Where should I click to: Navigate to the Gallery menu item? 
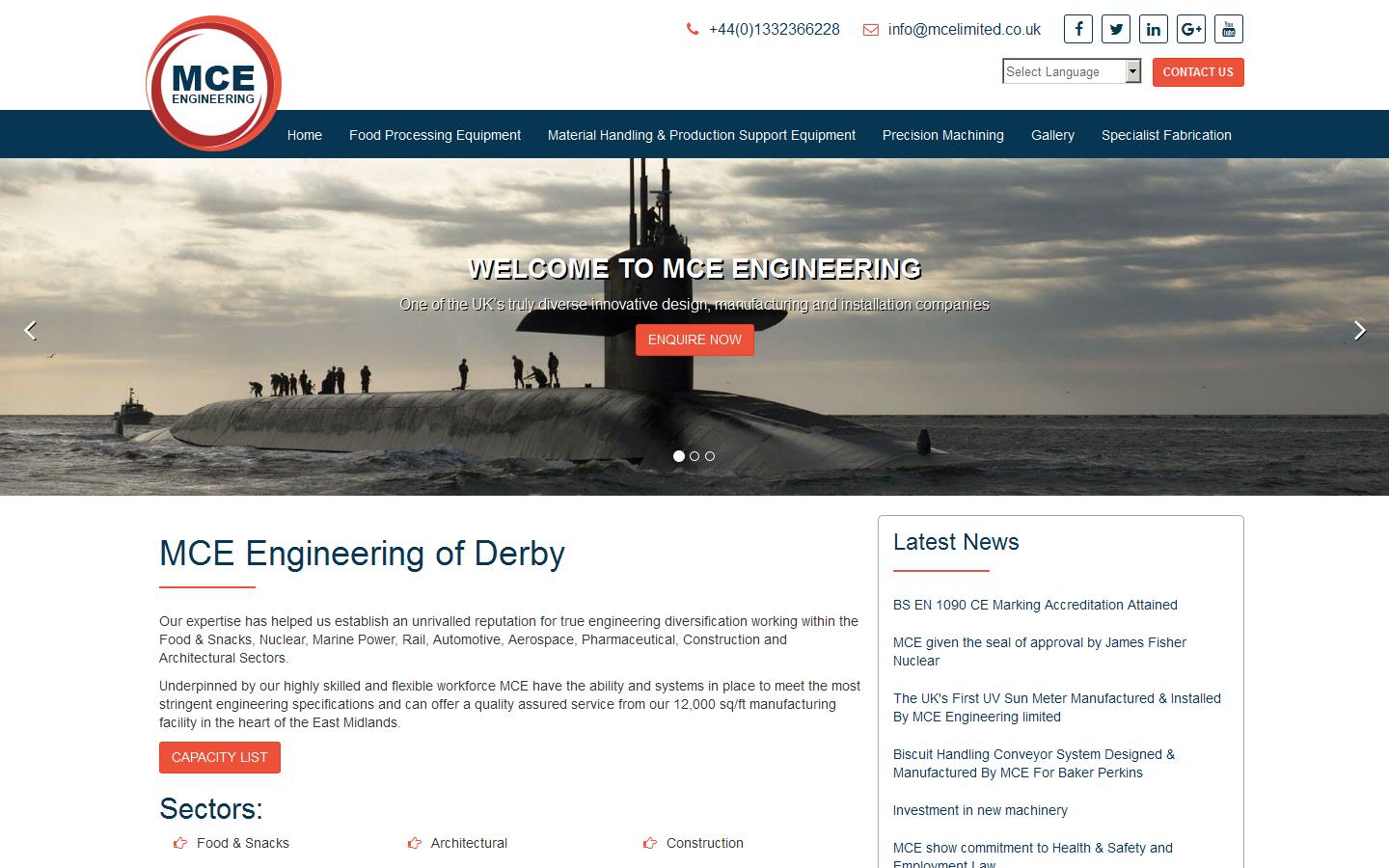tap(1052, 135)
